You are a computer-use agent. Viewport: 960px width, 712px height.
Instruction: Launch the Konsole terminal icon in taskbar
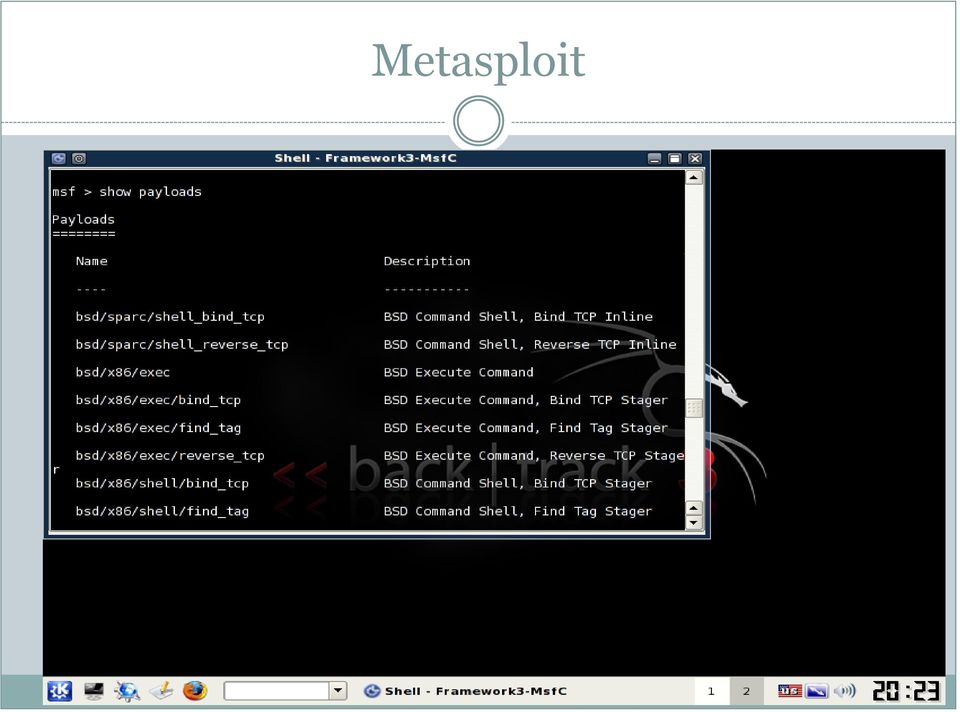94,691
